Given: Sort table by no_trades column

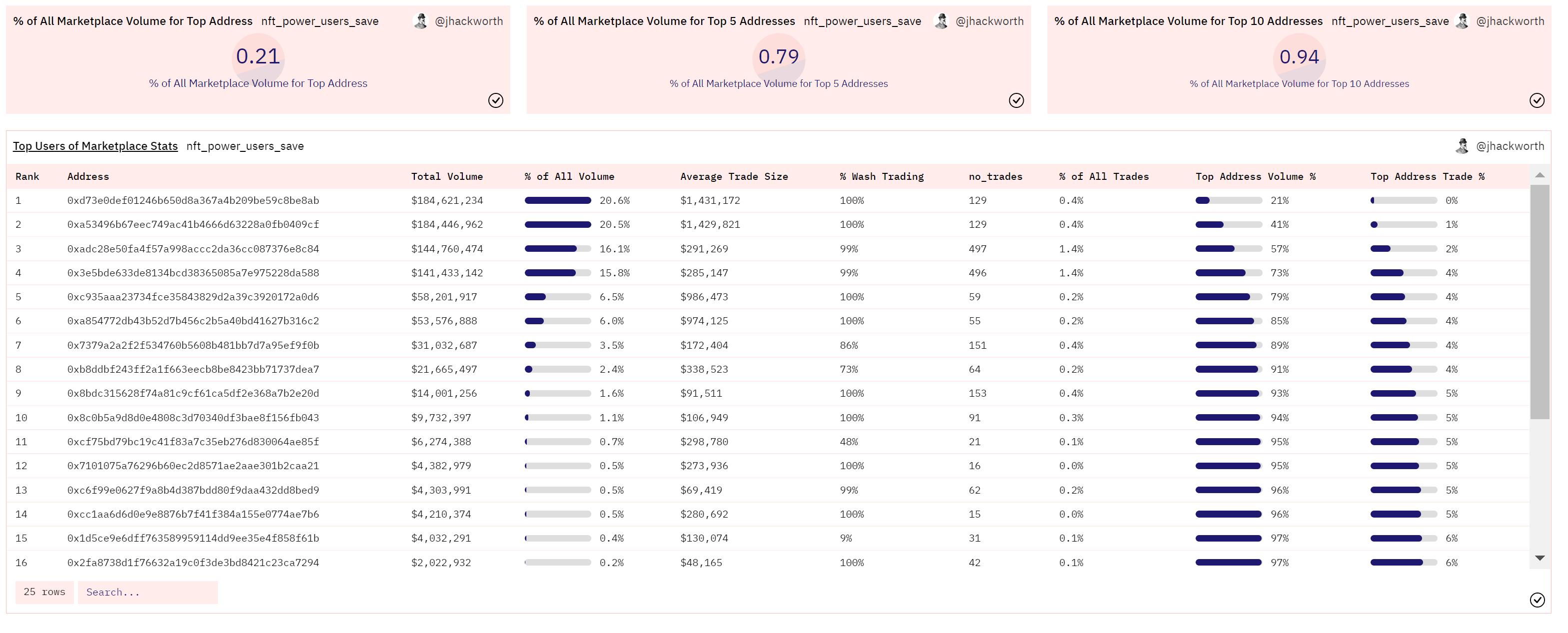Looking at the screenshot, I should tap(995, 176).
